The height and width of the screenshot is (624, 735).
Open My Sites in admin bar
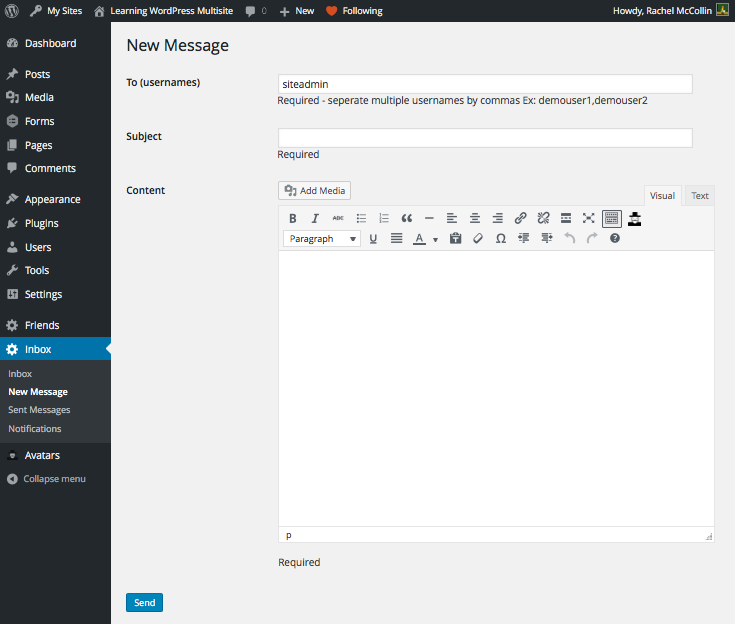[x=56, y=11]
